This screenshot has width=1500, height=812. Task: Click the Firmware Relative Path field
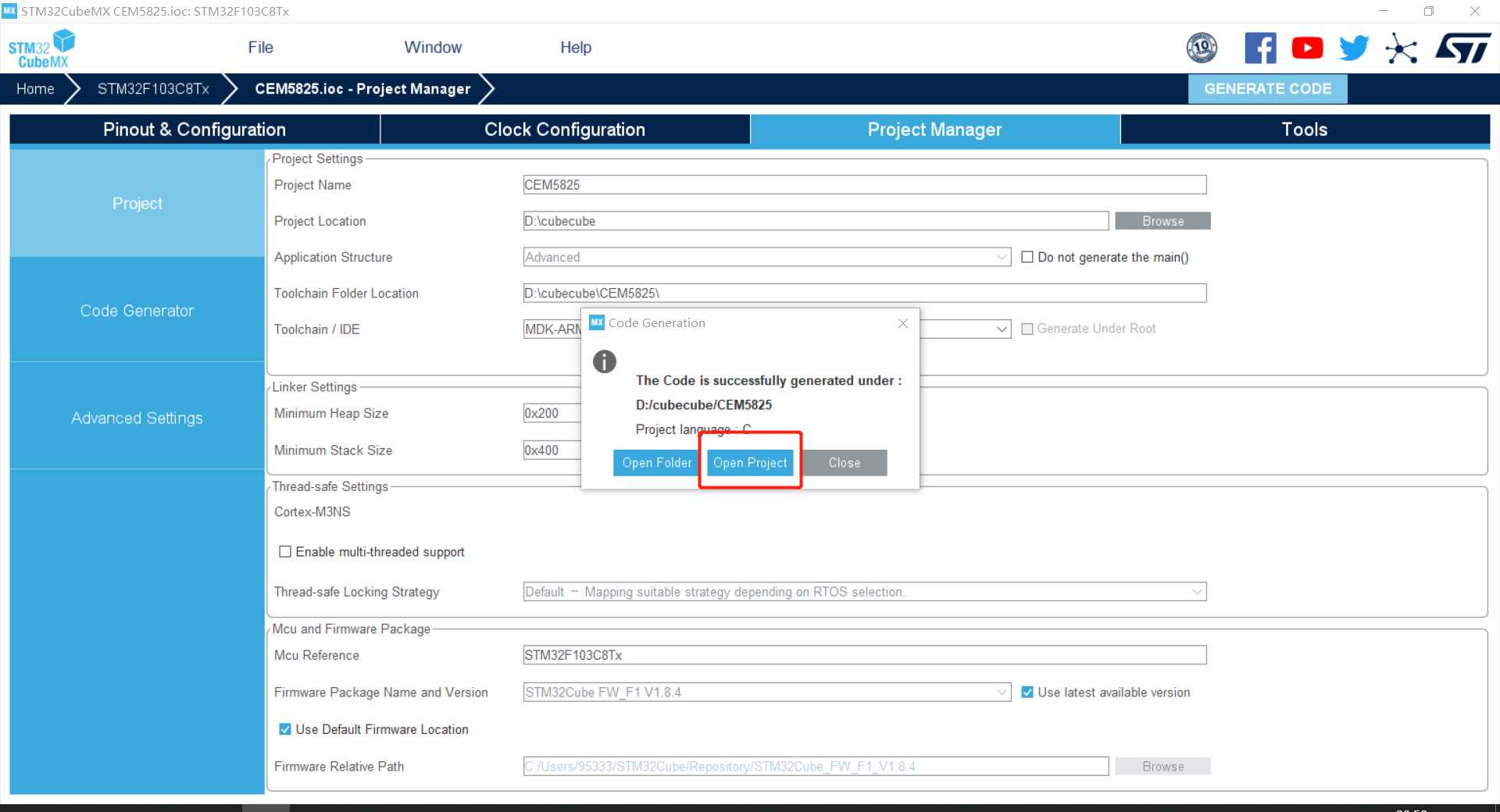tap(816, 767)
